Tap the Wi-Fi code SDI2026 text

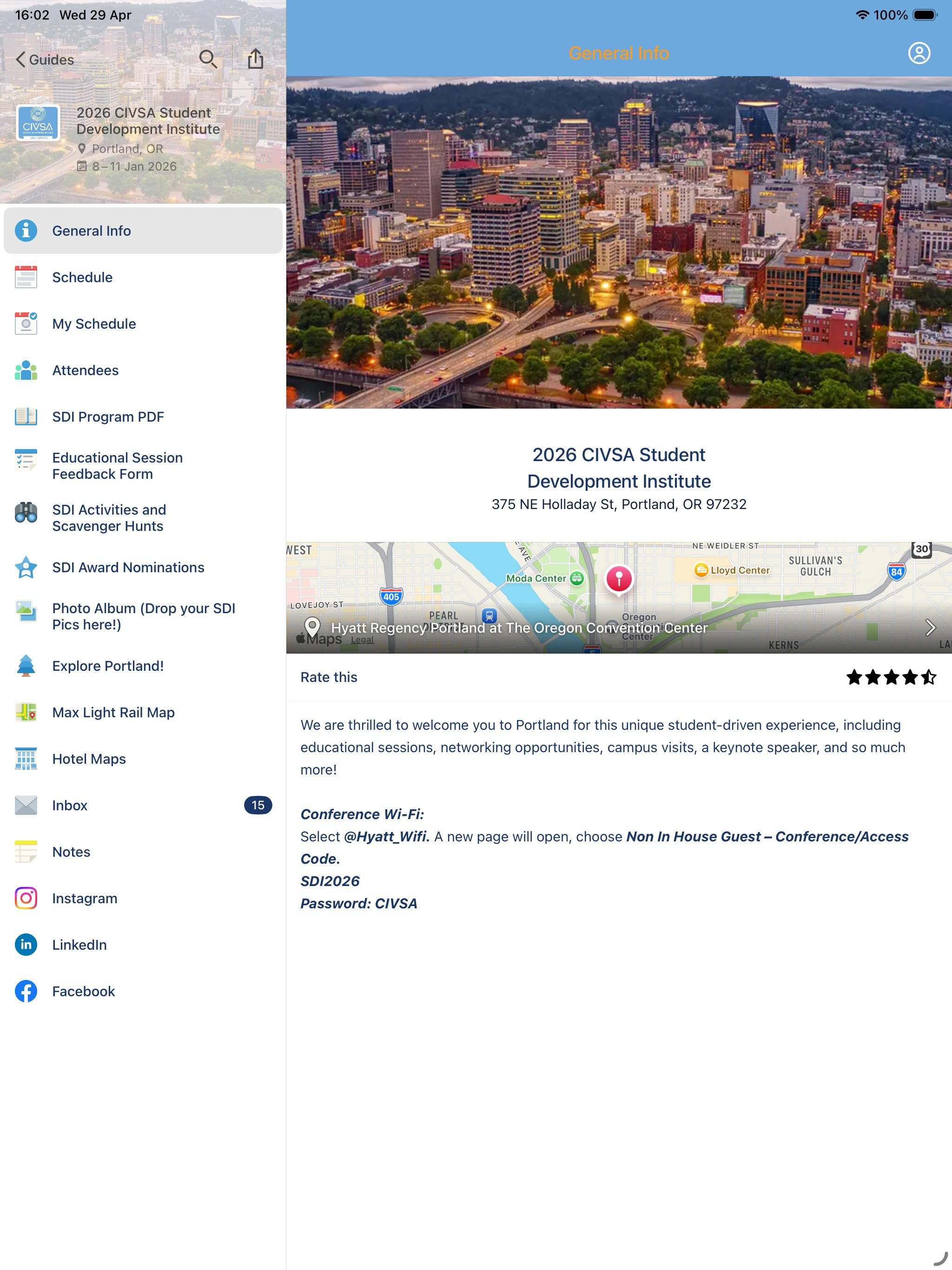[x=330, y=881]
